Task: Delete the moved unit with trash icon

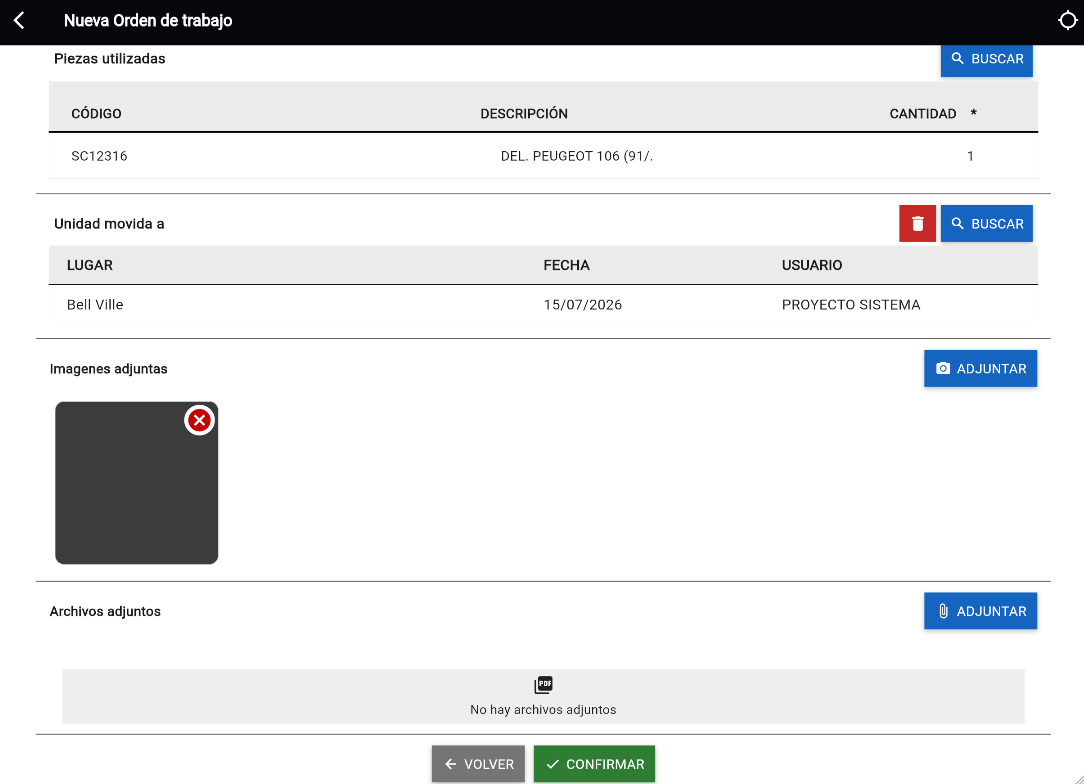Action: point(917,223)
